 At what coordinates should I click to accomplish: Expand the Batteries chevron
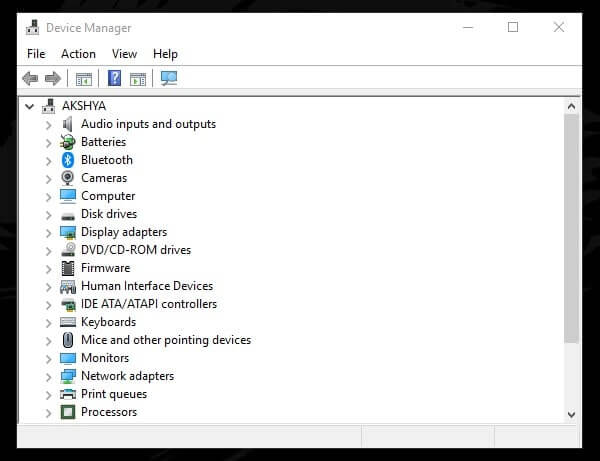49,143
